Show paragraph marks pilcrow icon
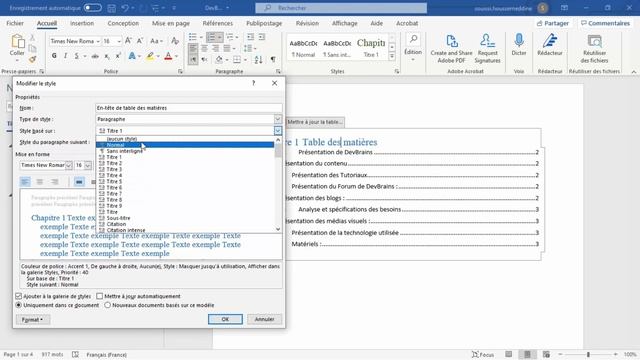This screenshot has height=360, width=640. click(x=273, y=60)
